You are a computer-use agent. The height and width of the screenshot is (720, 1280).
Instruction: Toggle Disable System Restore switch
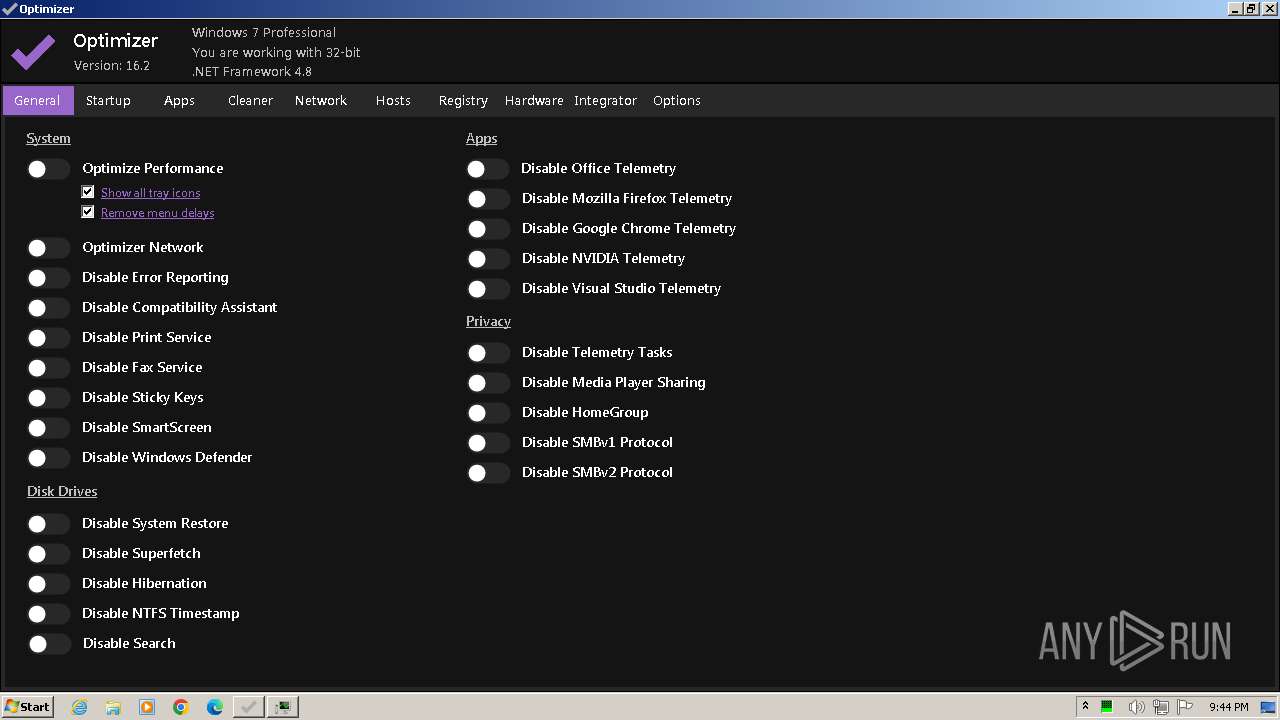tap(48, 524)
